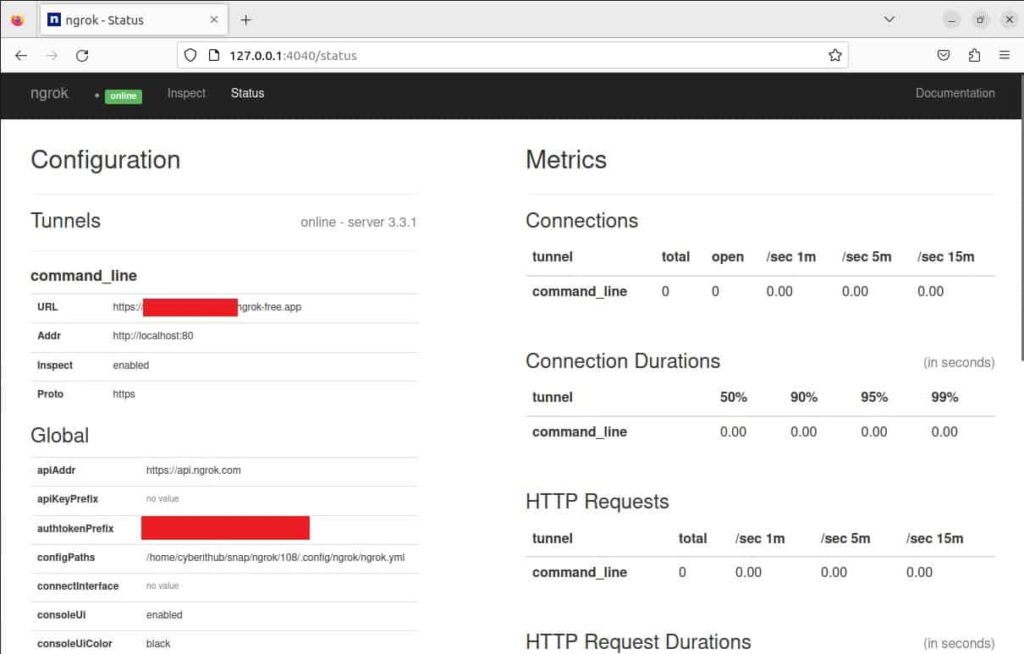This screenshot has width=1024, height=654.
Task: Reload the ngrok status page
Action: click(82, 55)
